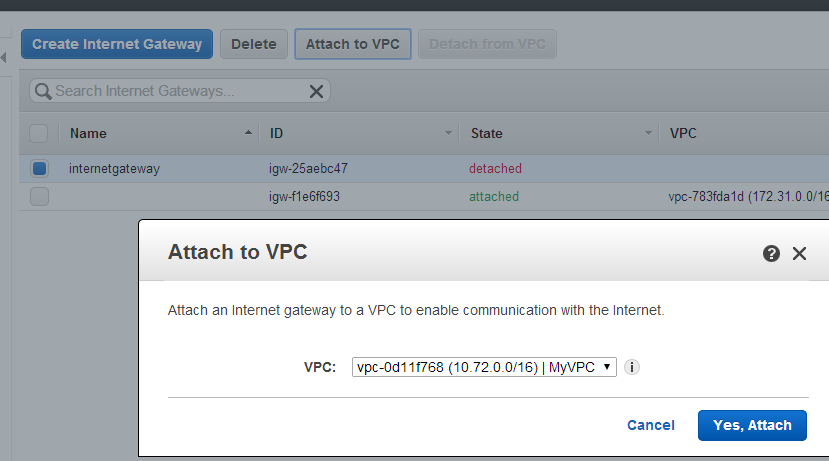This screenshot has width=829, height=461.
Task: Open the VPC selection dropdown
Action: click(x=484, y=367)
